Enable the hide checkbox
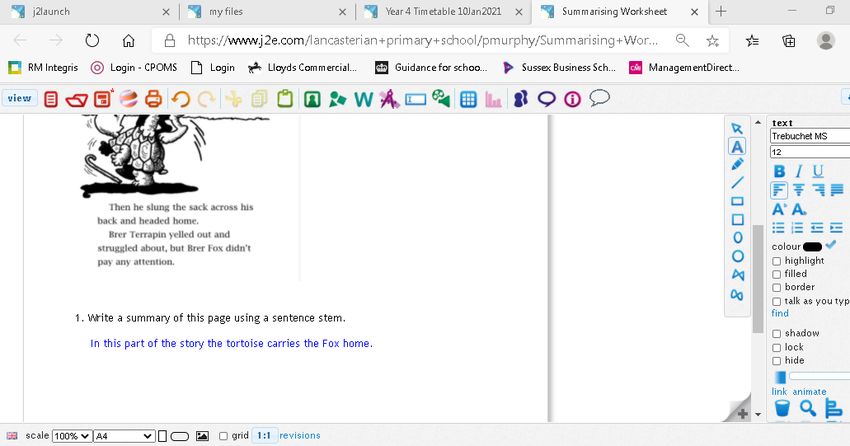850x446 pixels. click(776, 361)
